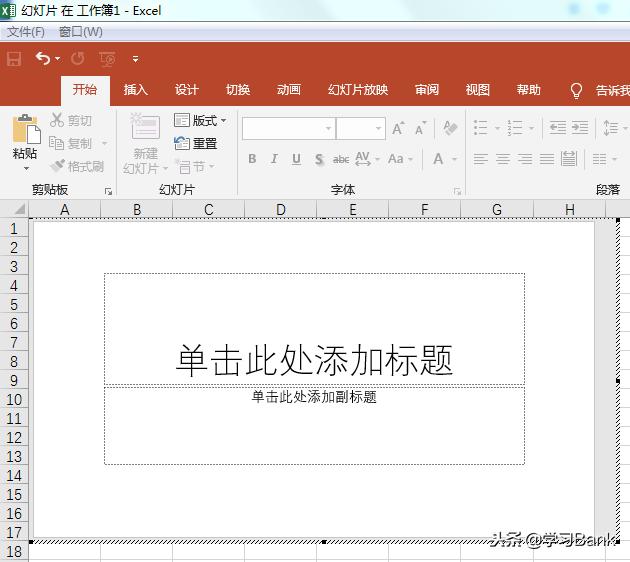Switch to the 审阅 ribbon tab
This screenshot has height=562, width=630.
point(427,89)
